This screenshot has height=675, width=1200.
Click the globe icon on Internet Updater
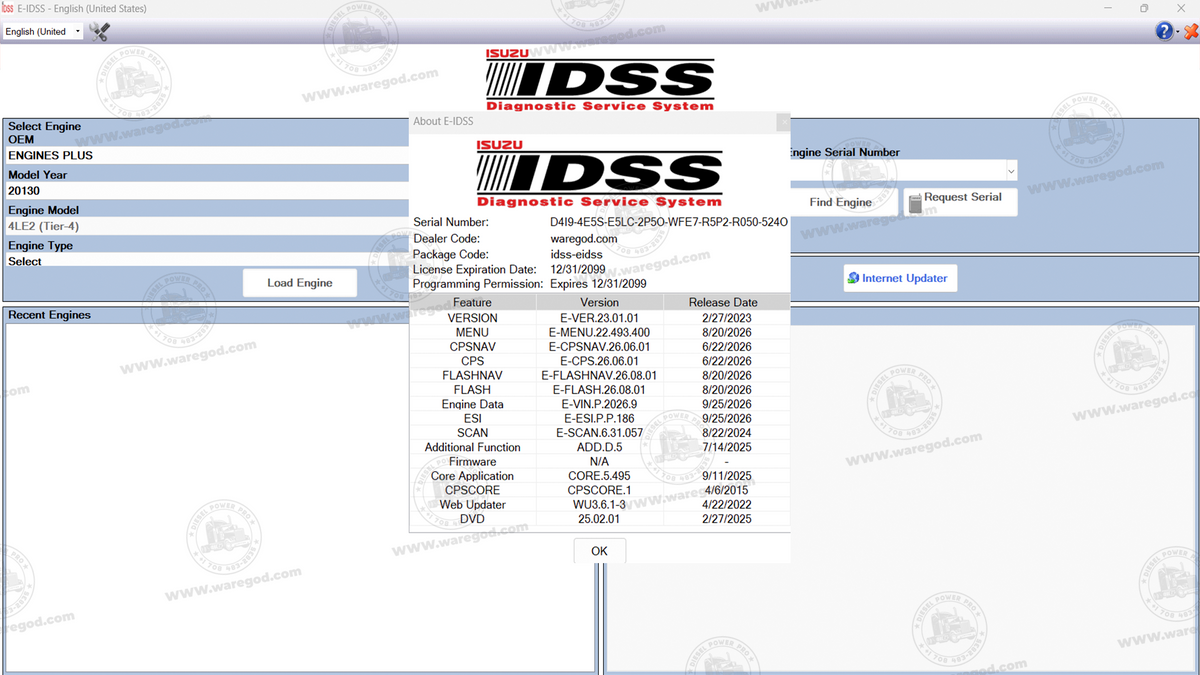852,278
